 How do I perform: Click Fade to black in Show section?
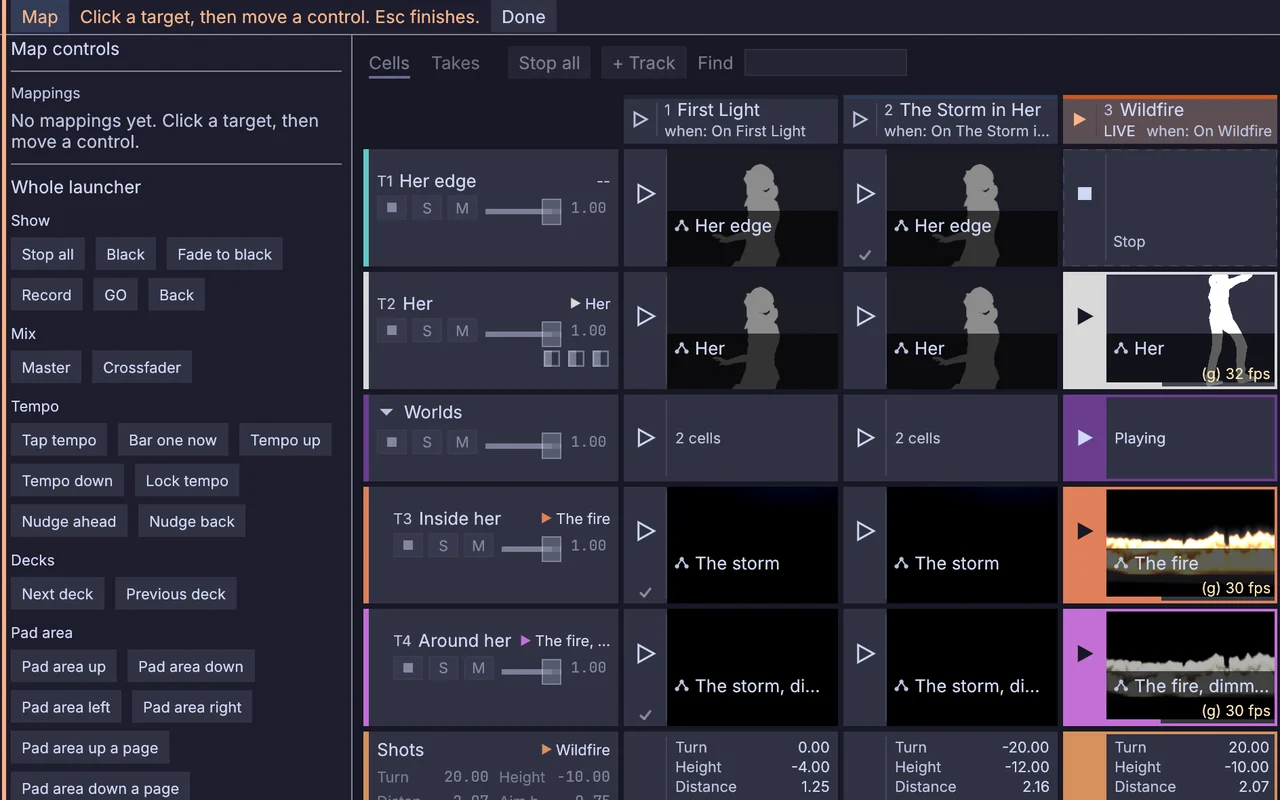[225, 255]
